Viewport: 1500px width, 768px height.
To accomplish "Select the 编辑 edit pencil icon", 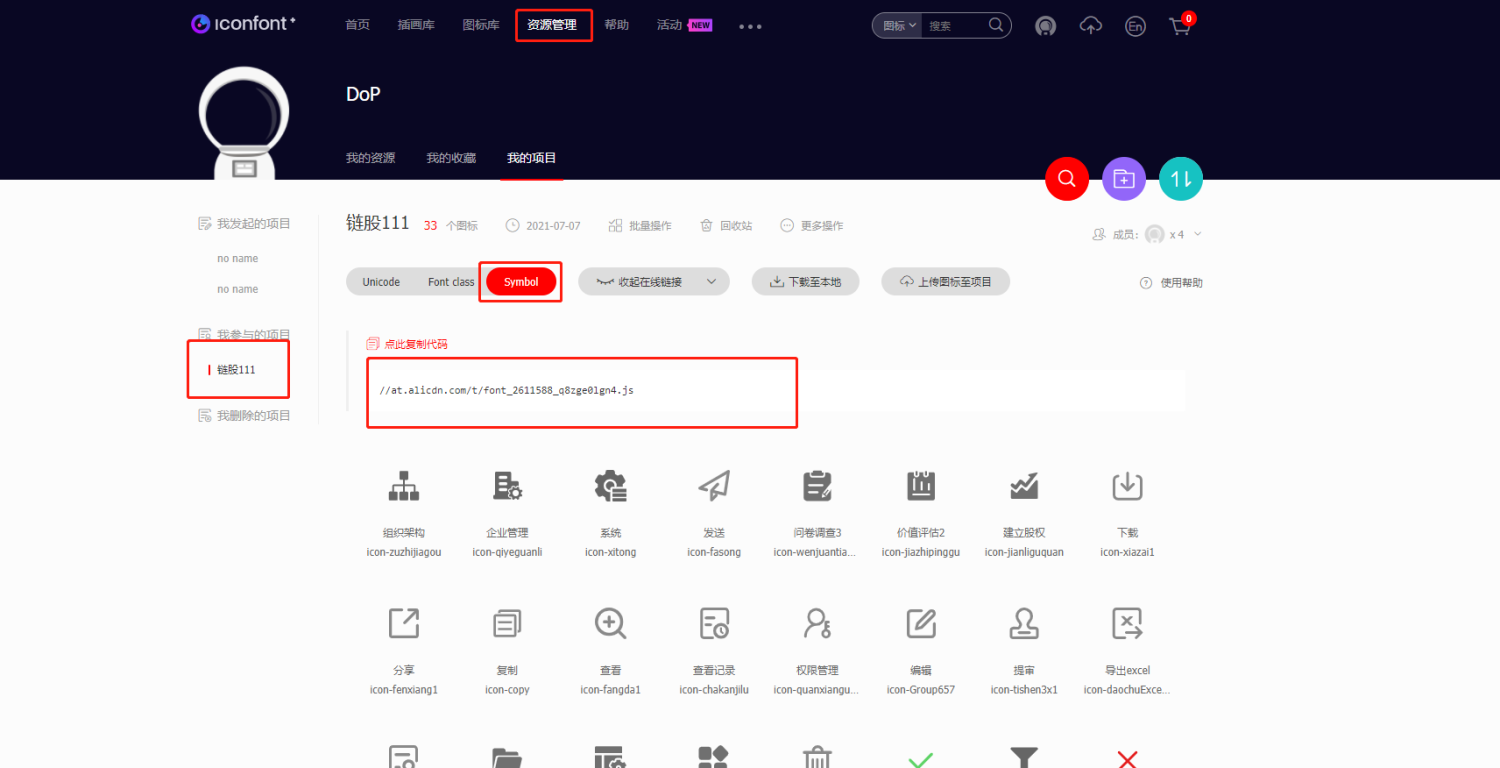I will [921, 623].
